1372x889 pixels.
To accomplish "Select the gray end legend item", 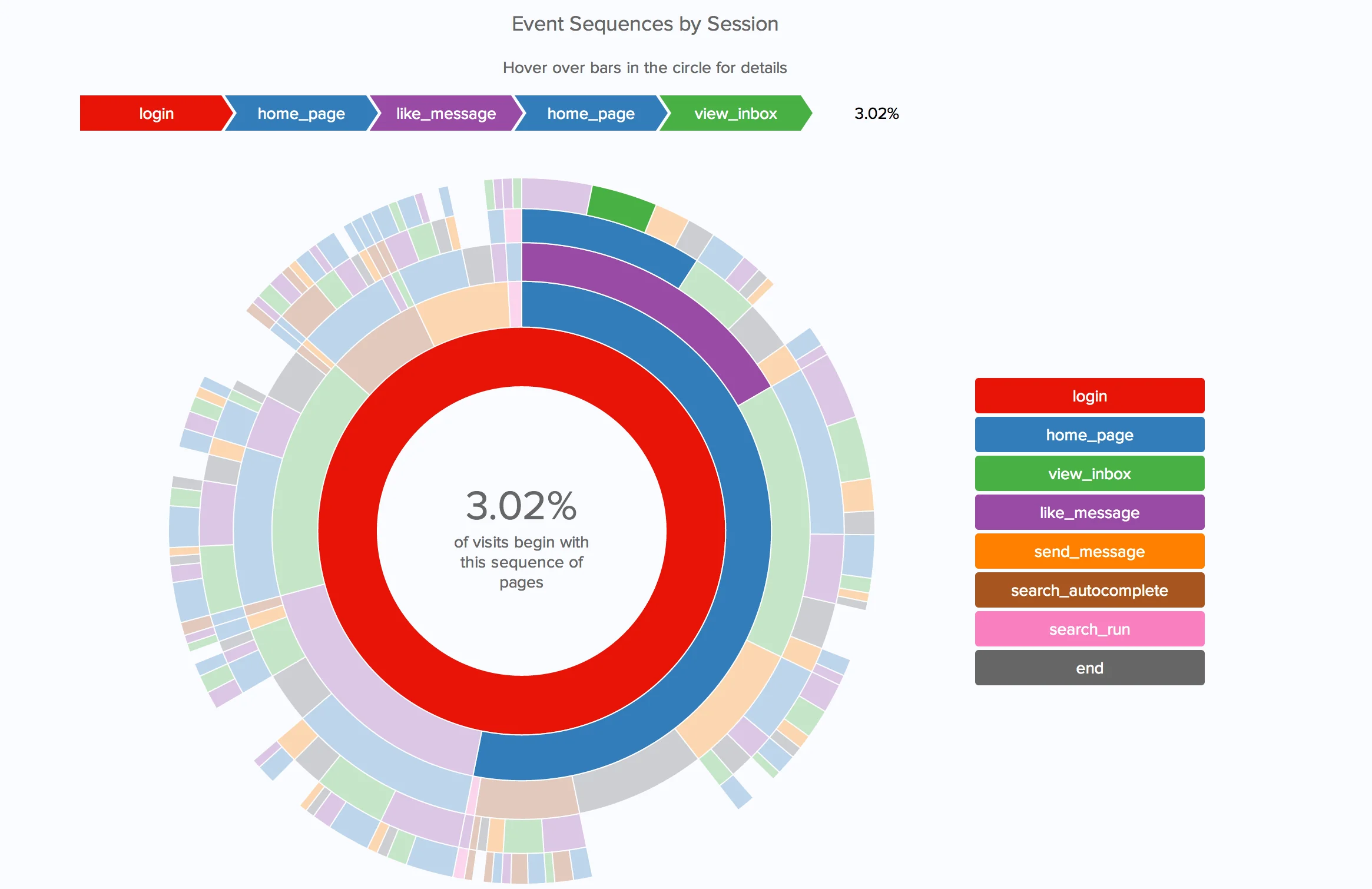I will (1089, 668).
